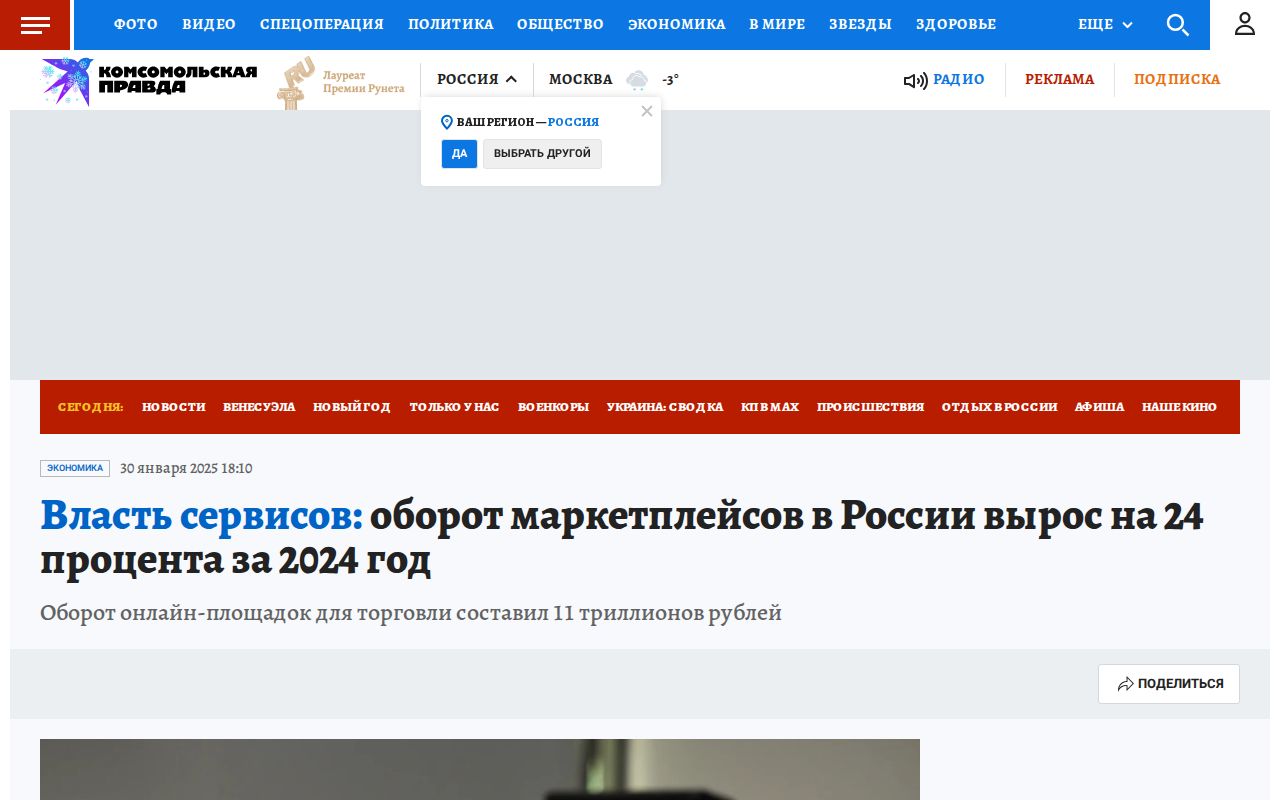Image resolution: width=1280 pixels, height=800 pixels.
Task: Click the Runet Prize award icon
Action: pyautogui.click(x=292, y=80)
